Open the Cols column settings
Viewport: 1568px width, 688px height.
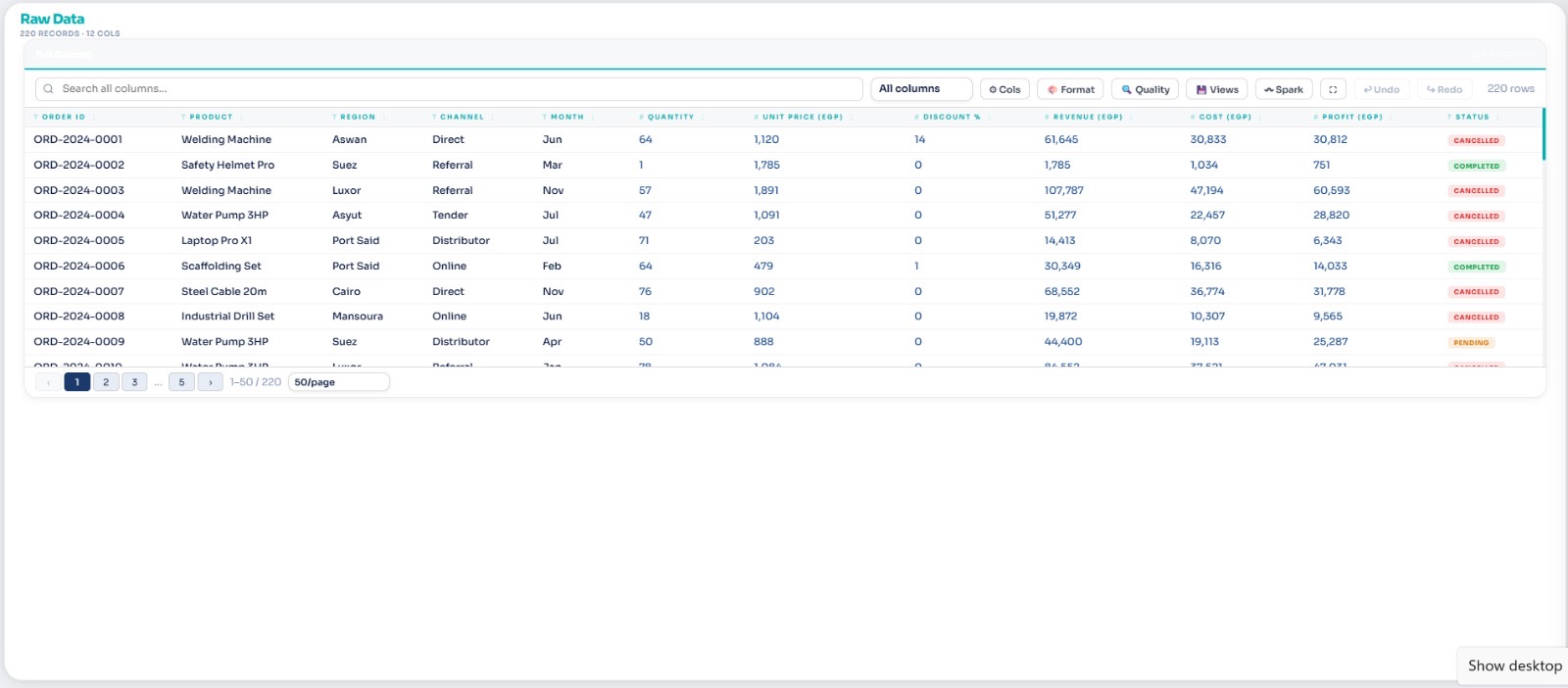[1004, 89]
